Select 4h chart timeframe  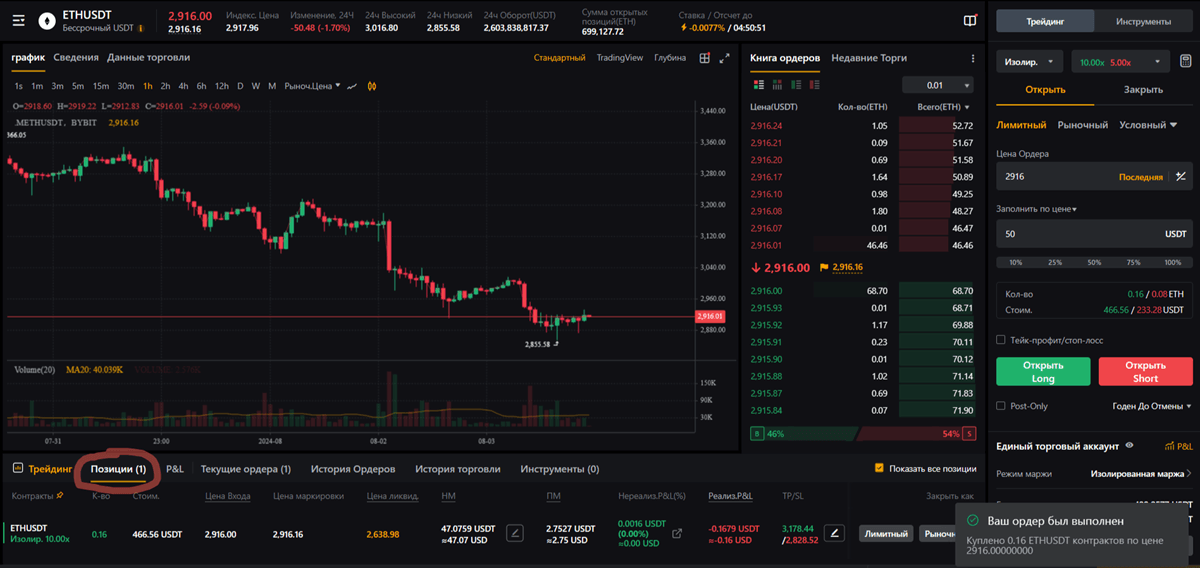[183, 86]
